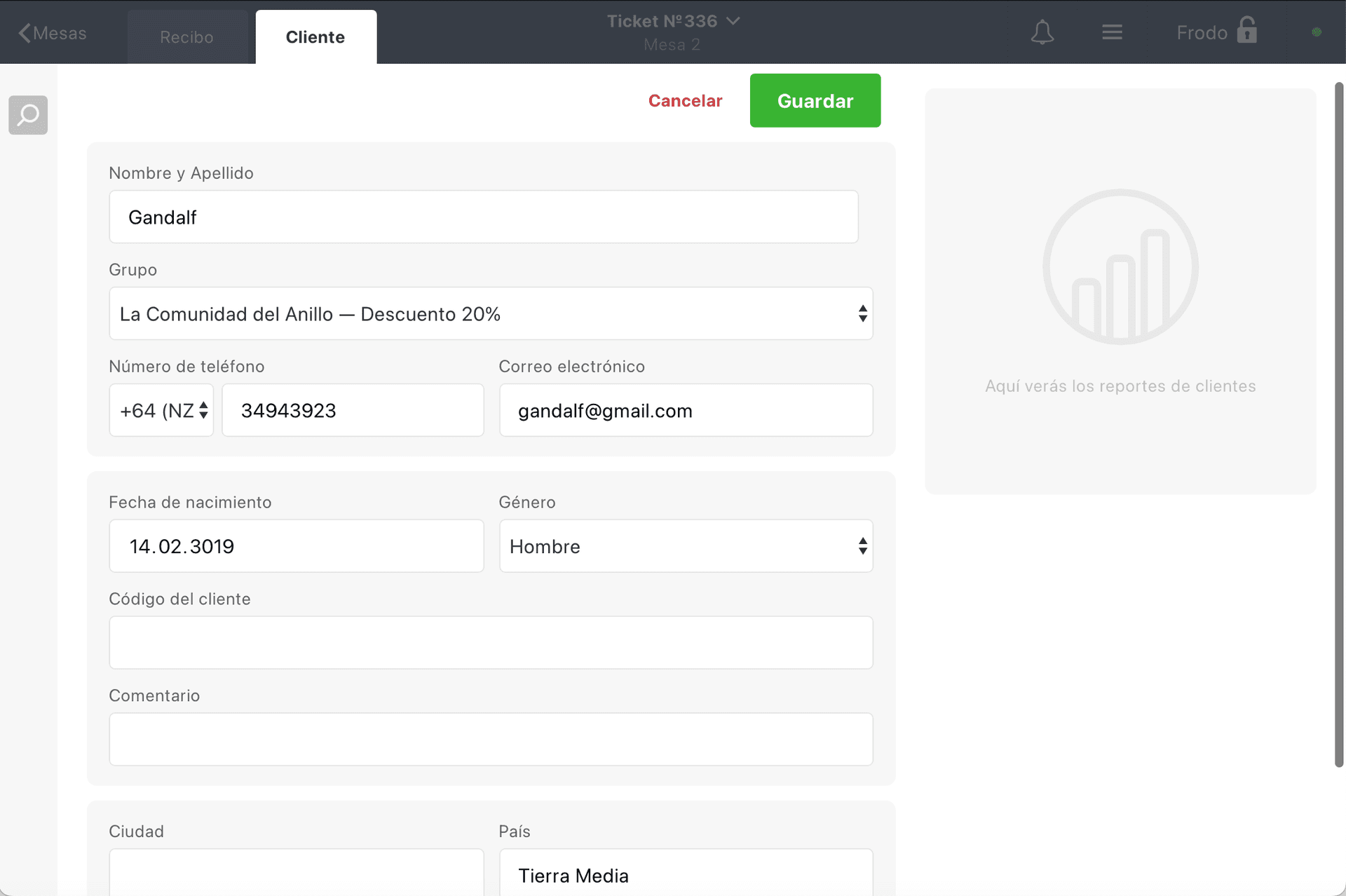The image size is (1346, 896).
Task: Open the Grupo dropdown
Action: coord(491,313)
